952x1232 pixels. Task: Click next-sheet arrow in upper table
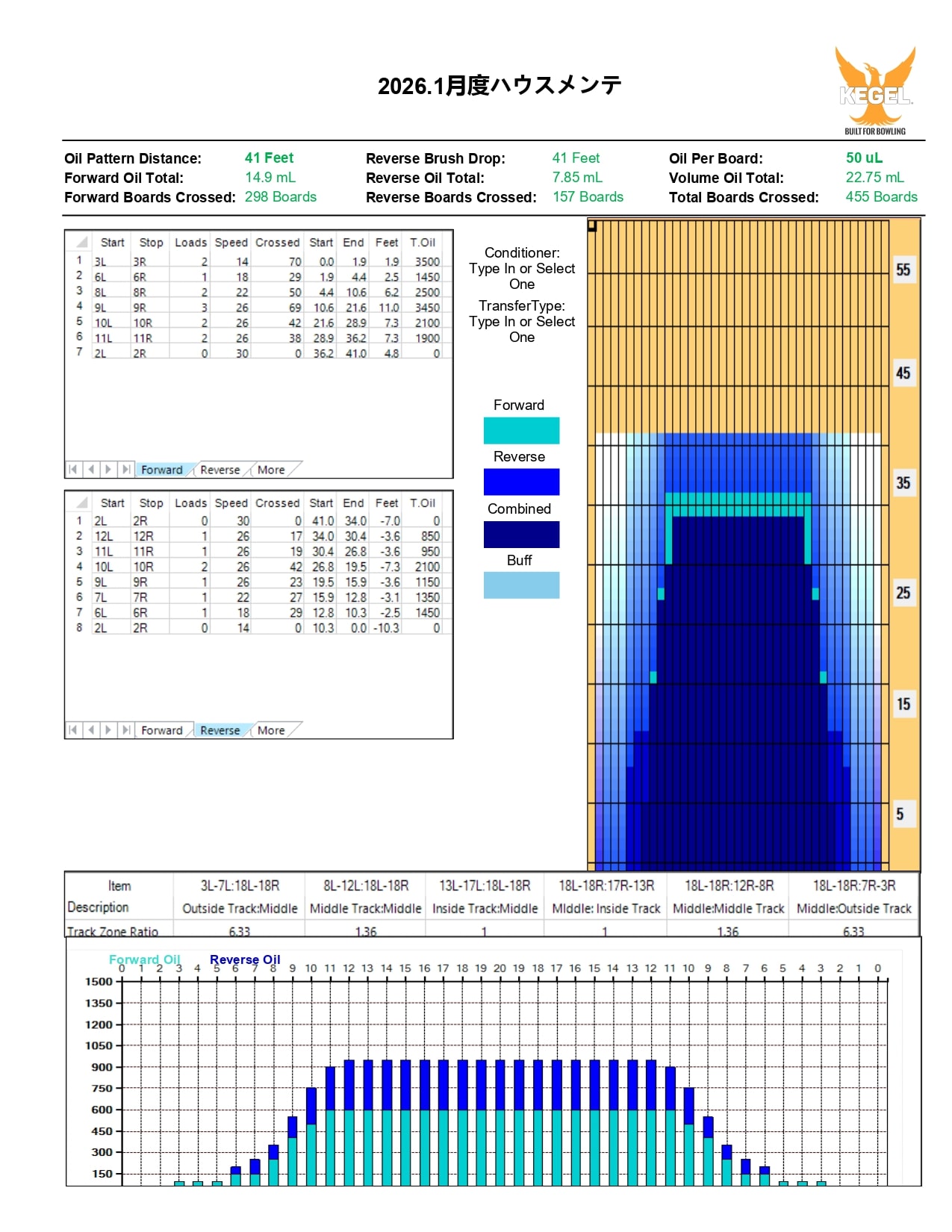tap(109, 470)
